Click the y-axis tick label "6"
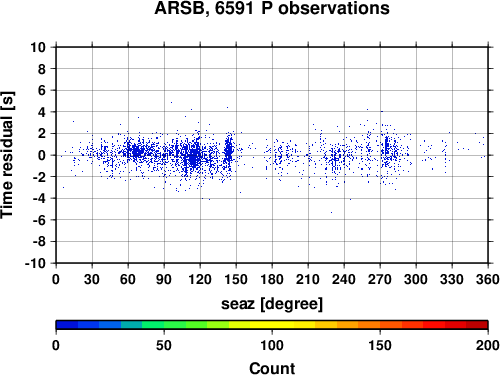This screenshot has height=375, width=500. (x=42, y=91)
